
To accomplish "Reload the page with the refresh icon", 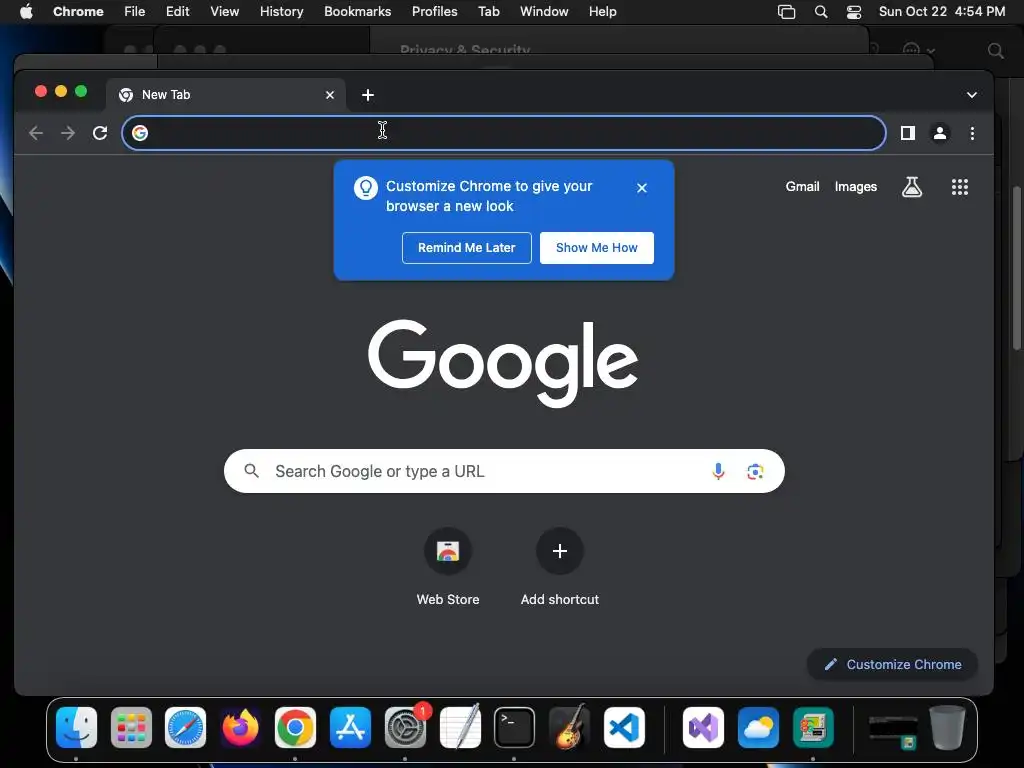I will tap(100, 133).
